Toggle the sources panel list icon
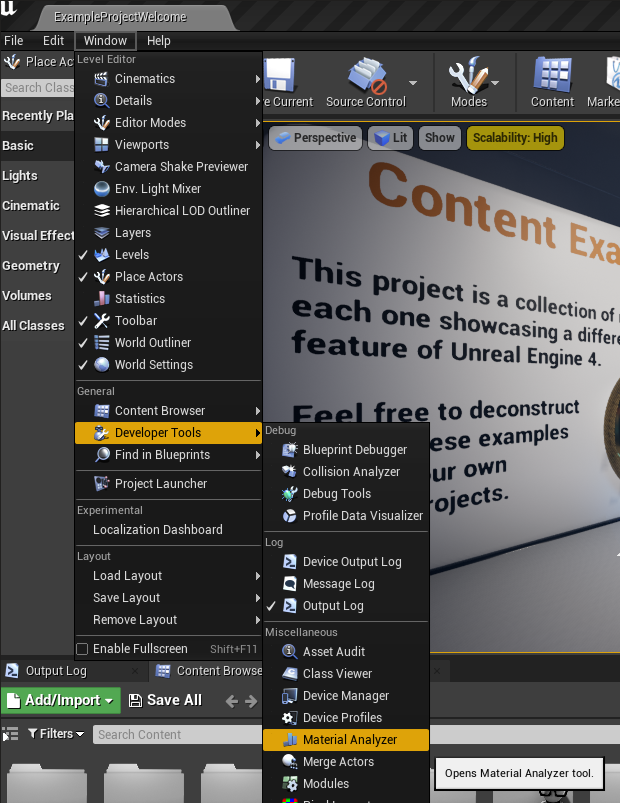Screen dimensions: 620x803 [x=10, y=734]
